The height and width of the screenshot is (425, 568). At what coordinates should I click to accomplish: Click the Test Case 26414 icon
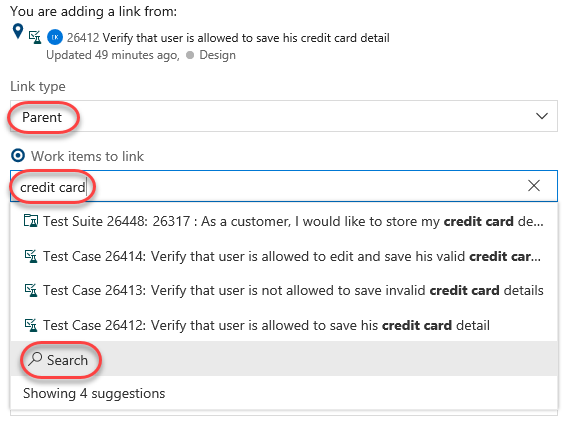[x=31, y=256]
